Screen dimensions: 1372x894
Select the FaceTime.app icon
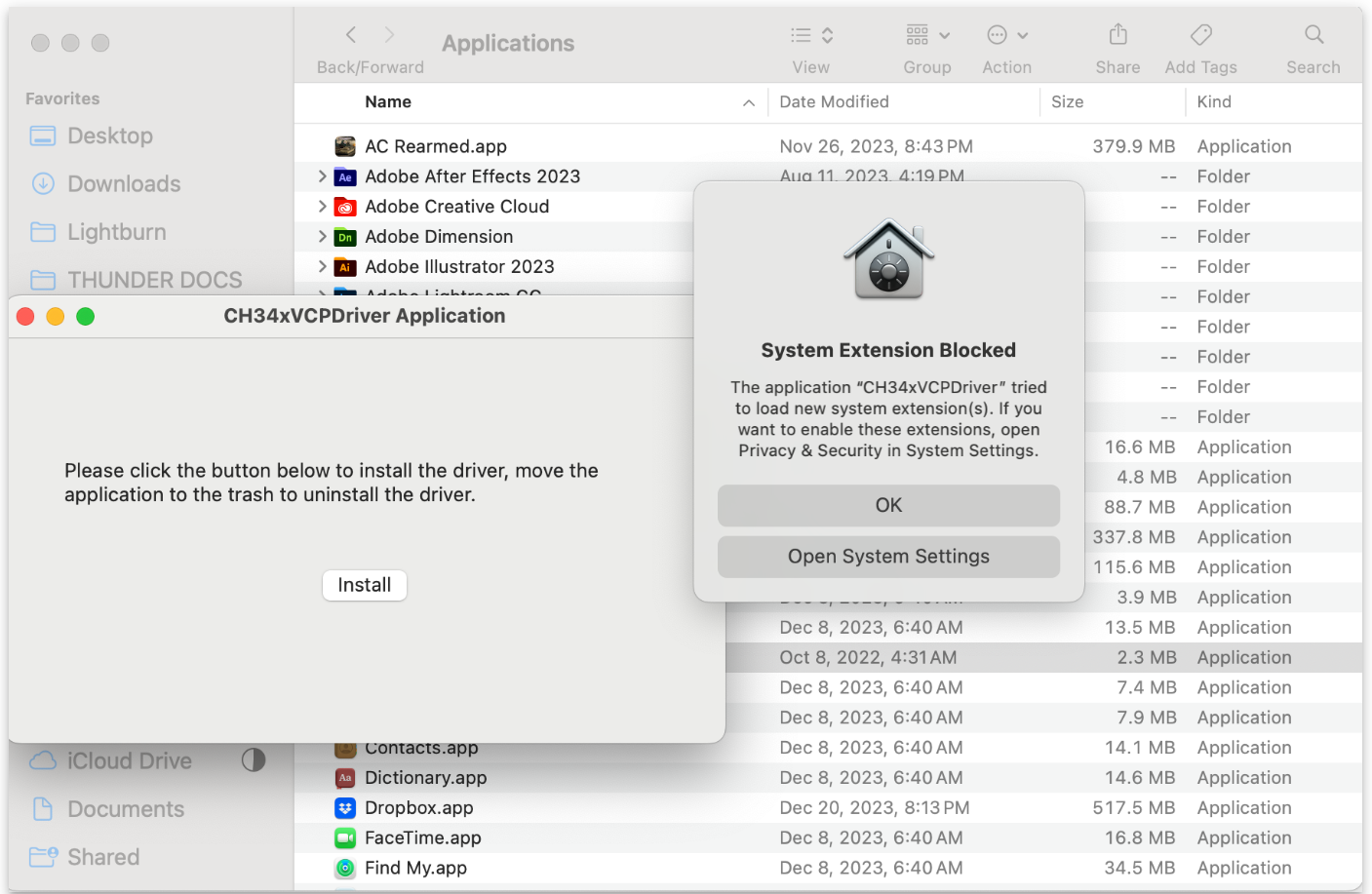(x=345, y=838)
